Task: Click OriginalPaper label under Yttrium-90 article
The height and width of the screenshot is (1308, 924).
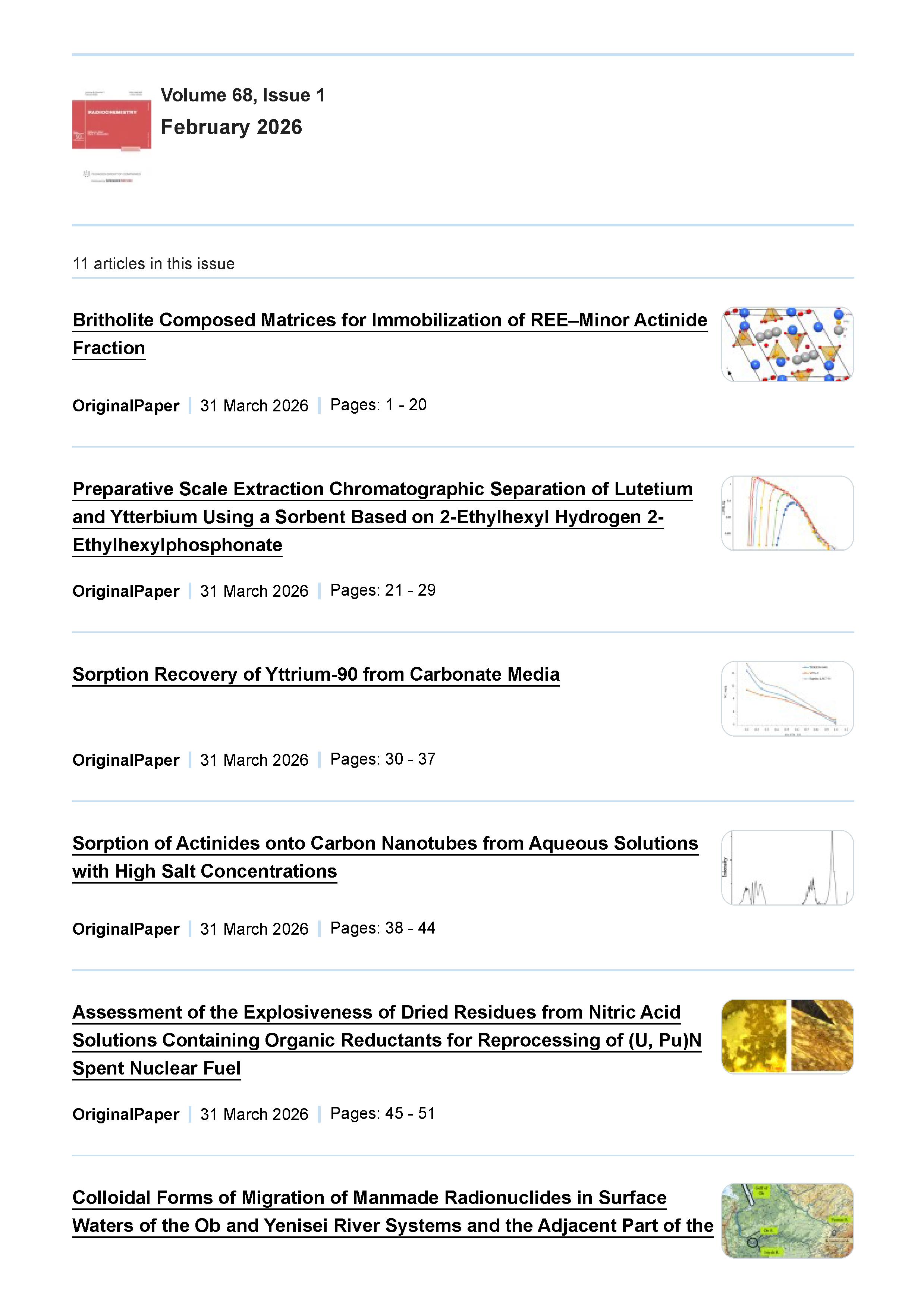Action: pyautogui.click(x=126, y=760)
